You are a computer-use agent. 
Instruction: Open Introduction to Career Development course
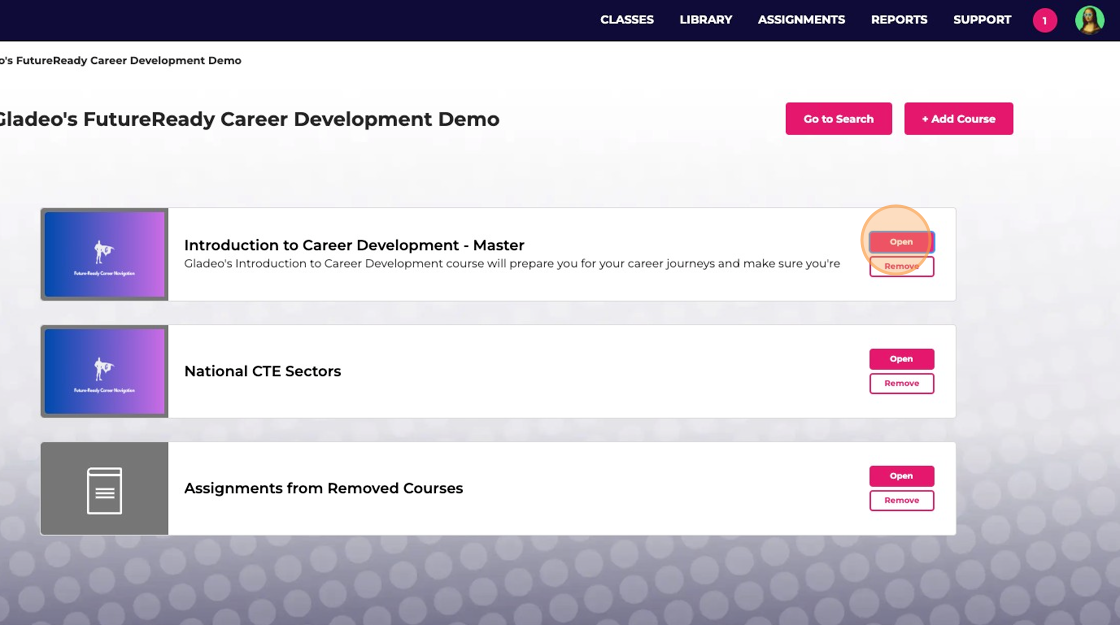click(901, 242)
